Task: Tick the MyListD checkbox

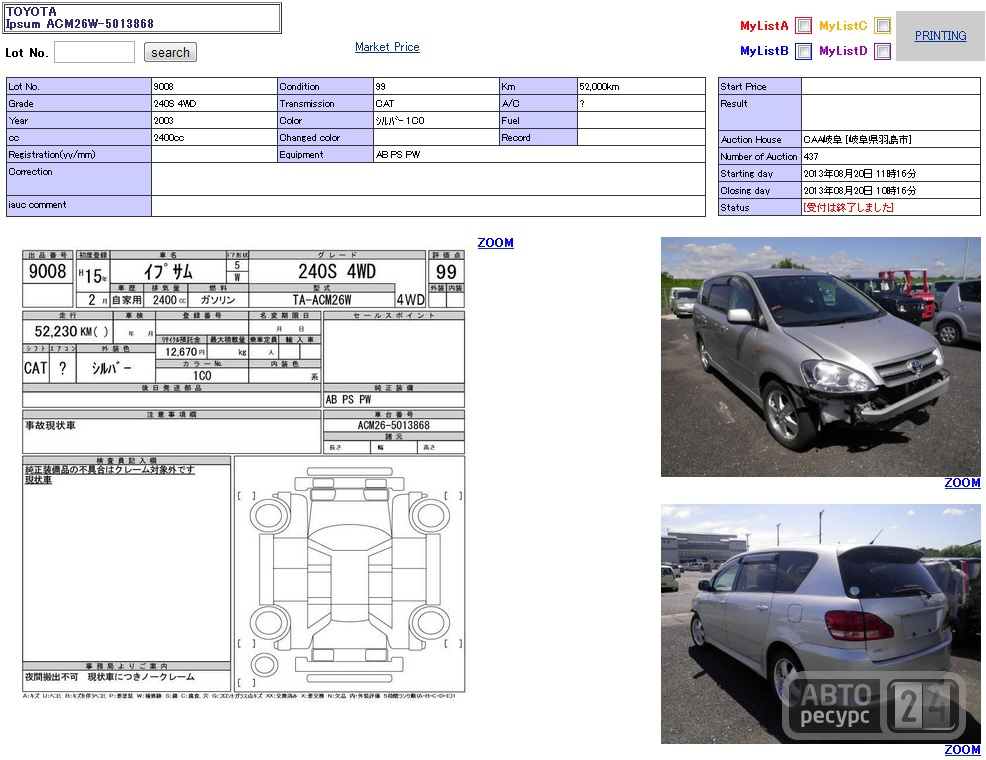Action: pyautogui.click(x=883, y=51)
